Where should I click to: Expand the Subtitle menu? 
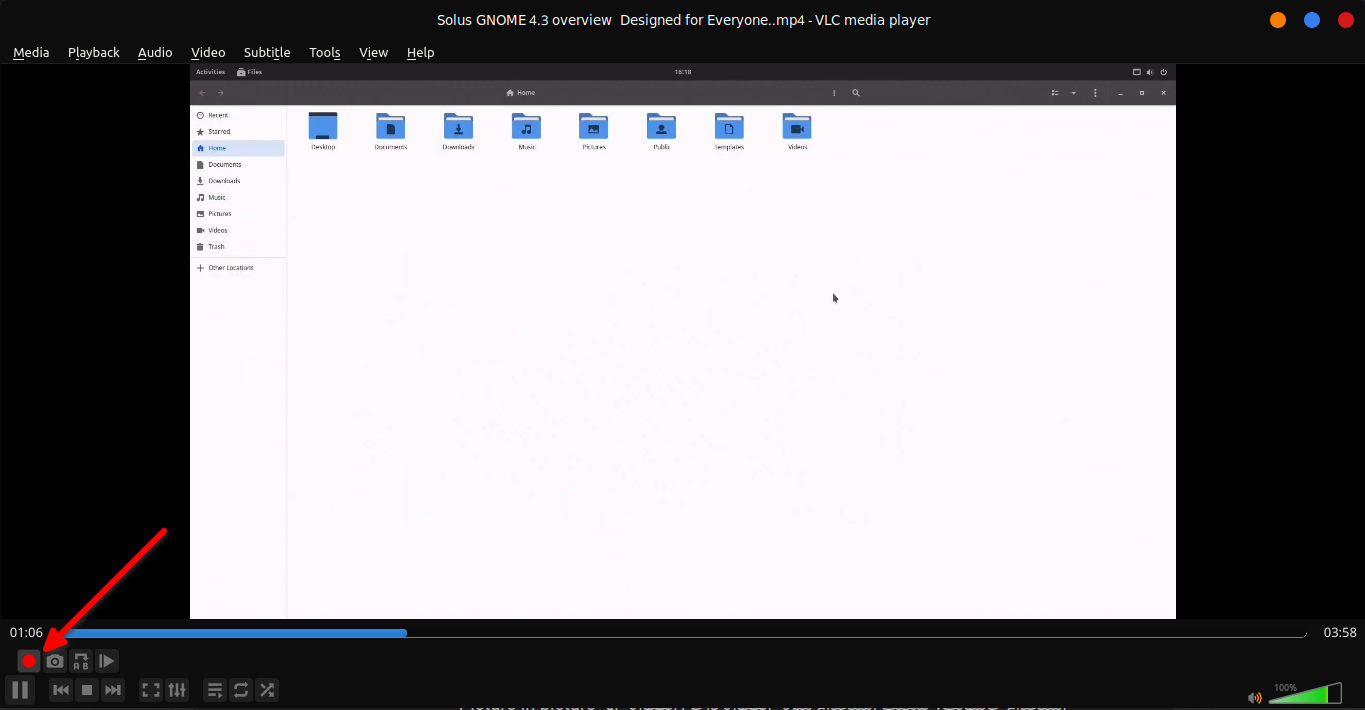coord(267,52)
